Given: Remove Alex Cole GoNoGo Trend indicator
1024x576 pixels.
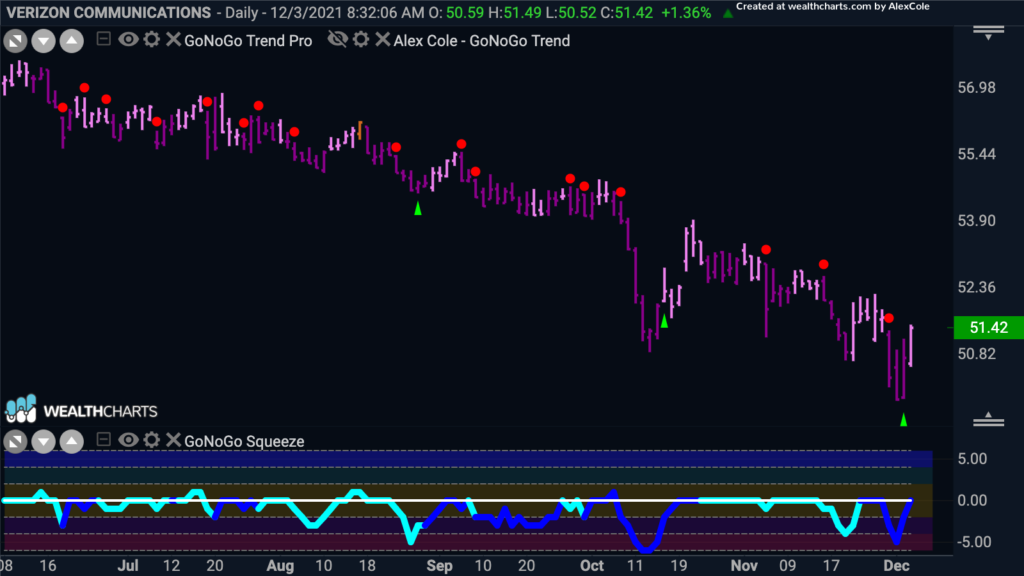Looking at the screenshot, I should 383,39.
